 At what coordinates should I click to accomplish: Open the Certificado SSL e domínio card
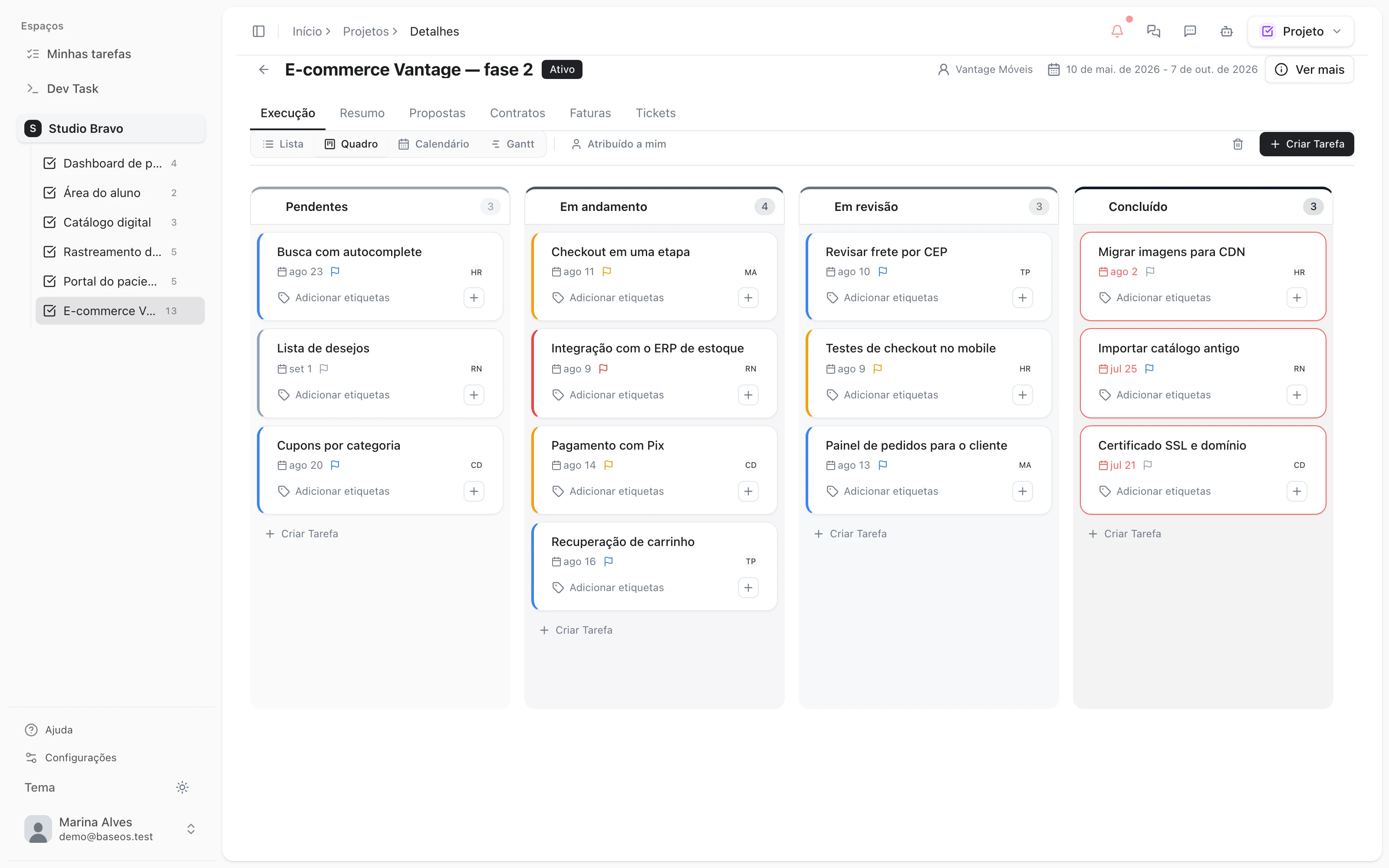pos(1202,470)
